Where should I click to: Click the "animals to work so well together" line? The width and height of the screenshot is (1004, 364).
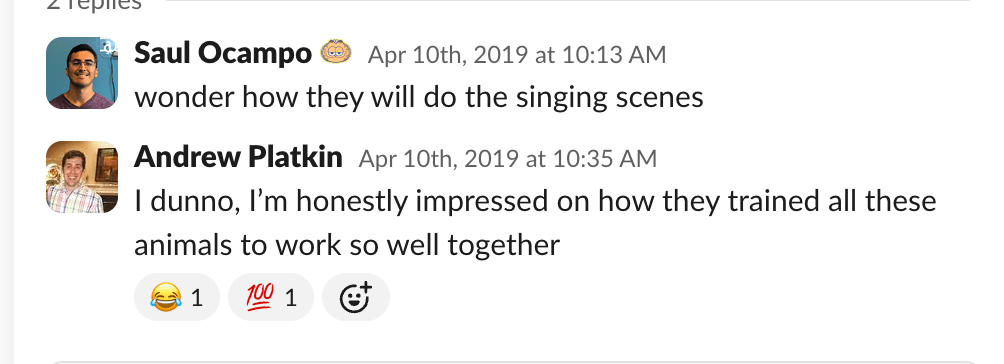pyautogui.click(x=347, y=245)
